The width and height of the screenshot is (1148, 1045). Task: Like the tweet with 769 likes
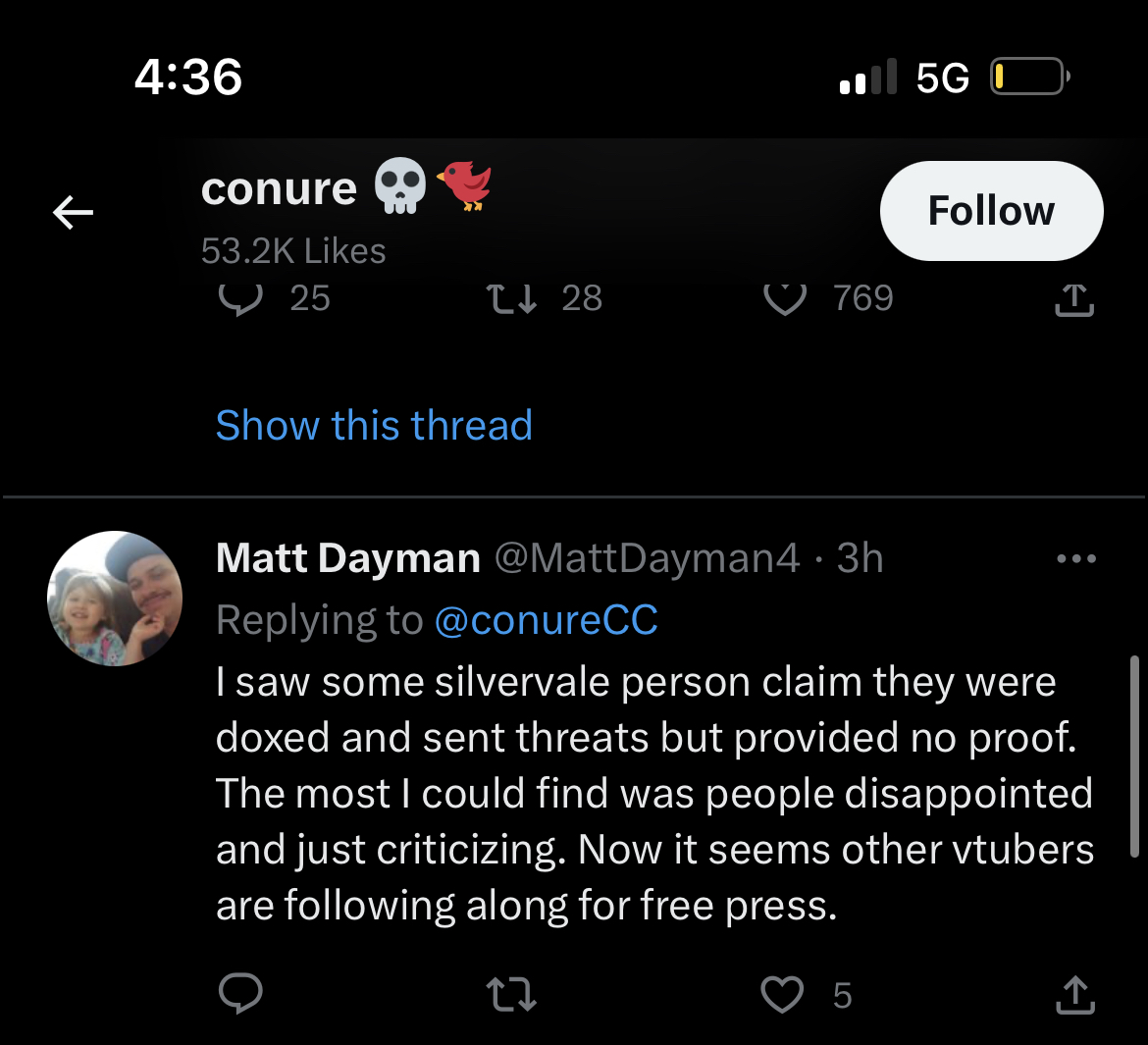pyautogui.click(x=784, y=298)
